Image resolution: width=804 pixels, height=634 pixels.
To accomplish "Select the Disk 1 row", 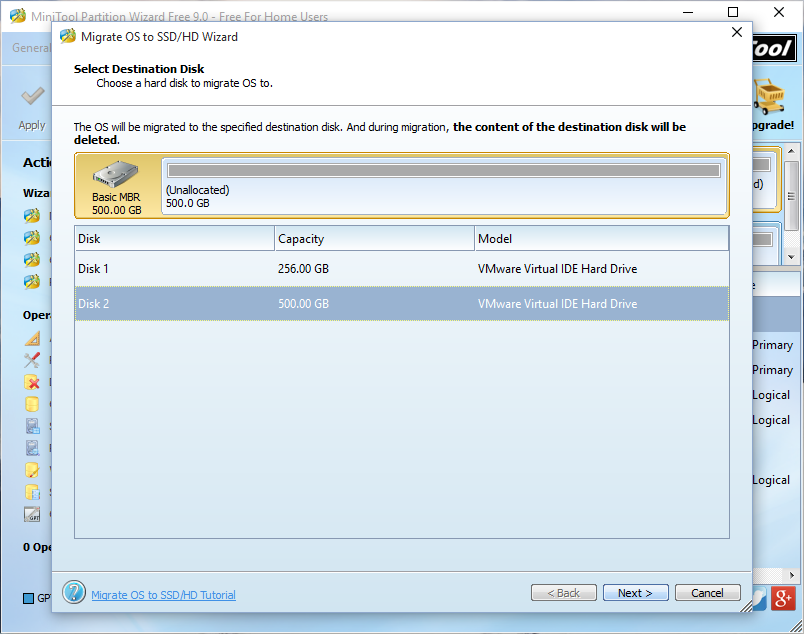I will 401,269.
